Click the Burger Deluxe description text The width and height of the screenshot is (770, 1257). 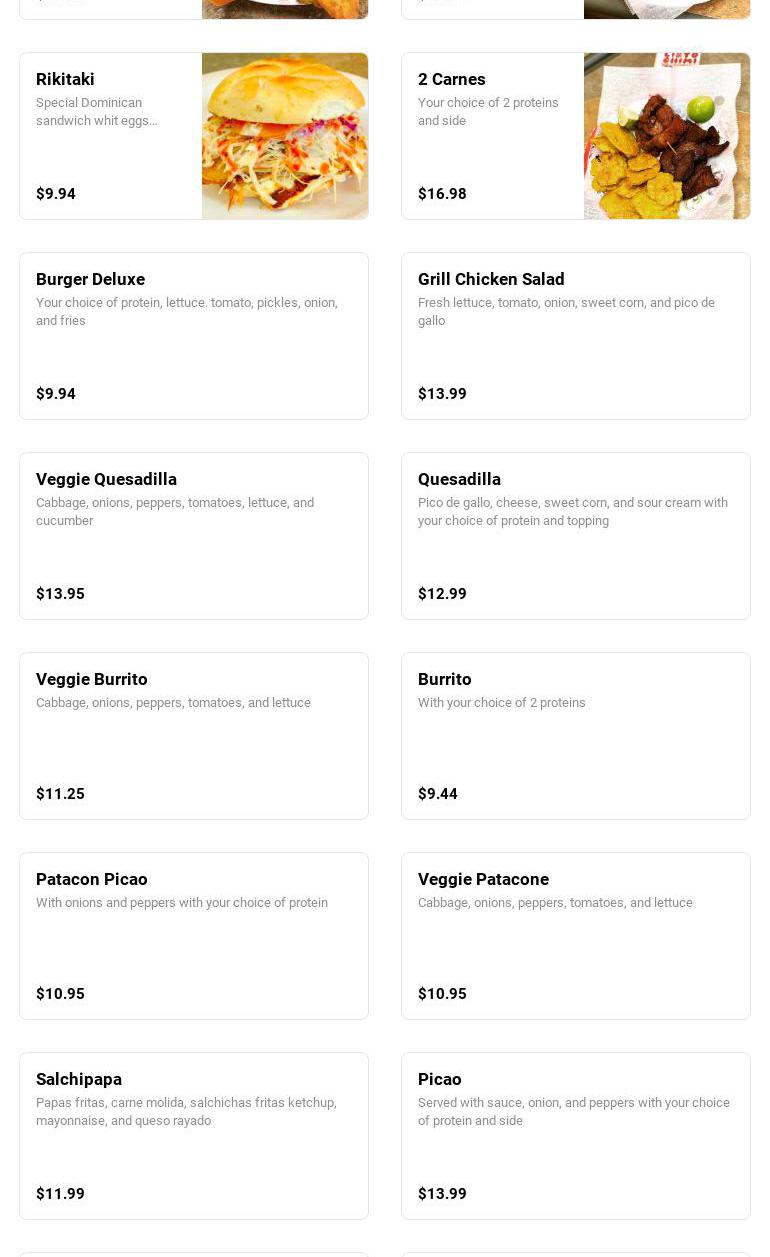click(x=187, y=311)
